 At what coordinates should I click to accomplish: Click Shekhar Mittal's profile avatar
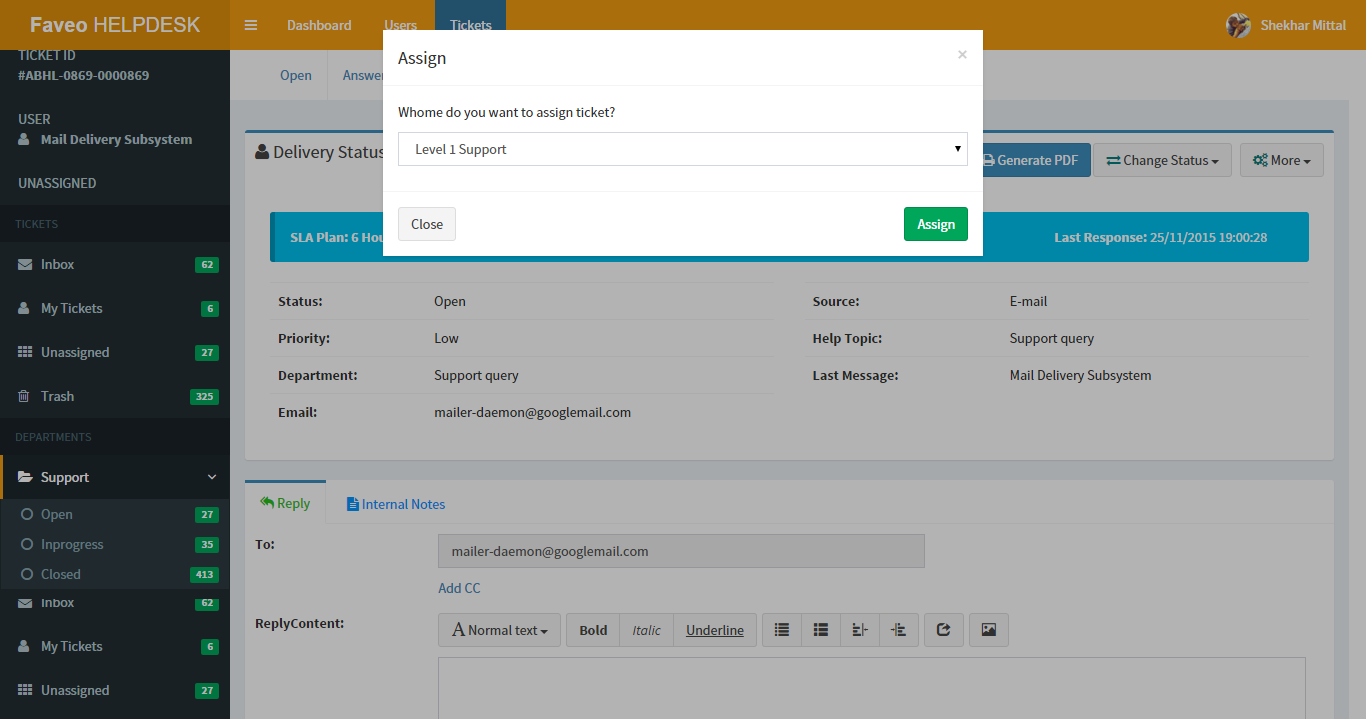1238,25
